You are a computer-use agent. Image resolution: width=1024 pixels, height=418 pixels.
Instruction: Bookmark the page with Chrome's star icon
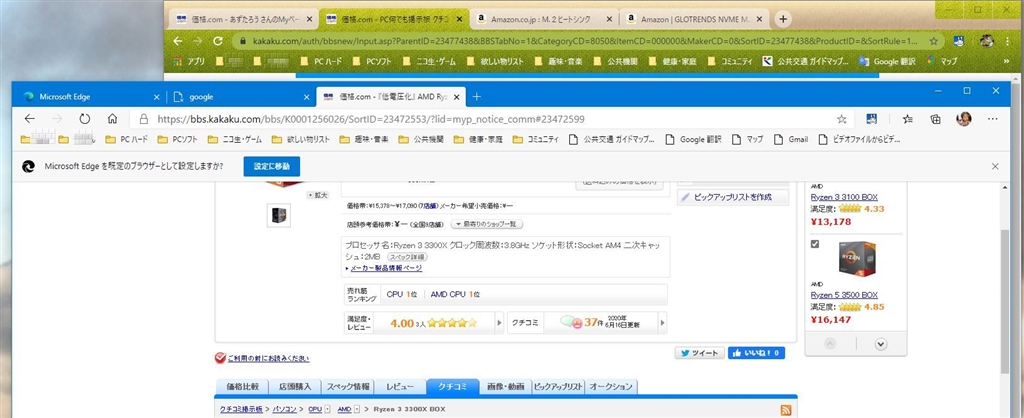pyautogui.click(x=934, y=40)
